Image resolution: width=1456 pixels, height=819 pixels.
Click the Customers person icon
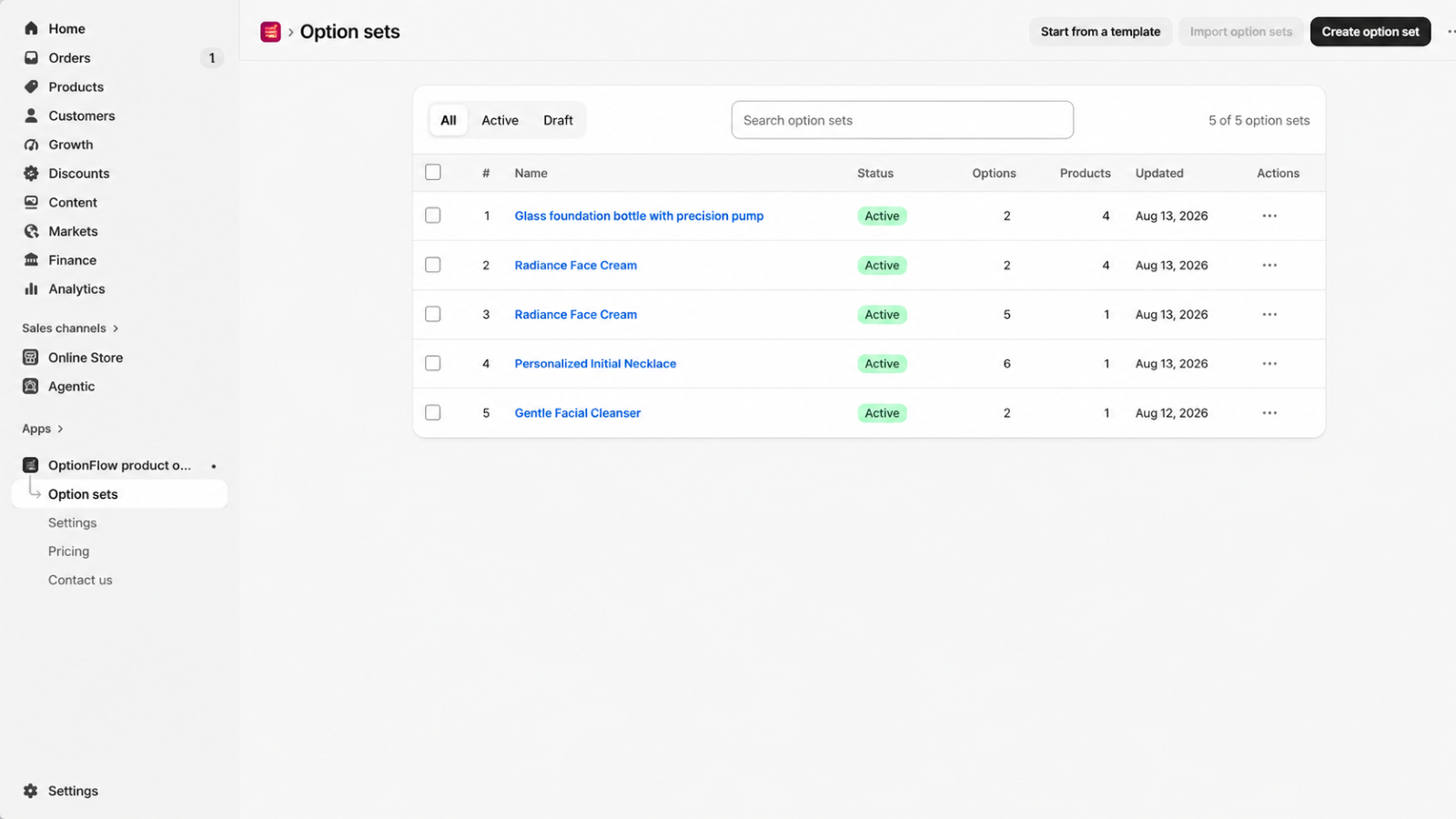coord(31,116)
